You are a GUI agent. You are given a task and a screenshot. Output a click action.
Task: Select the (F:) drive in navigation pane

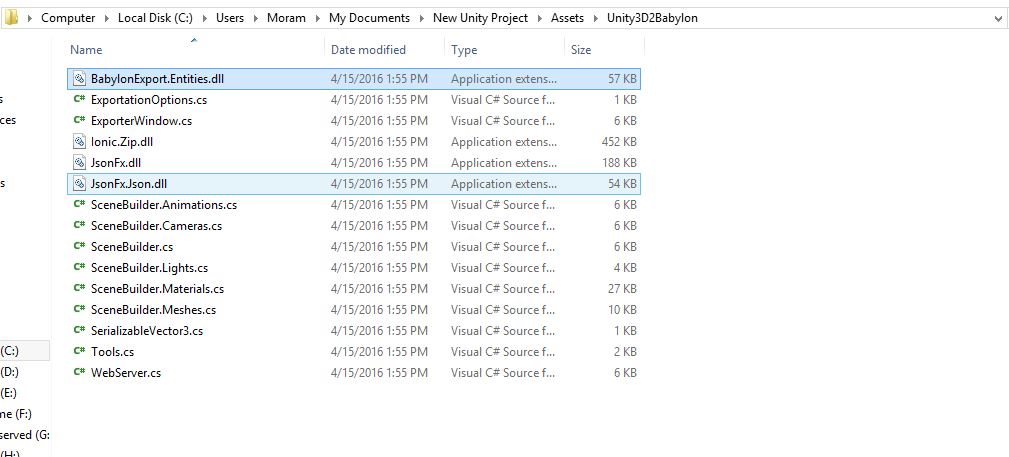point(16,414)
